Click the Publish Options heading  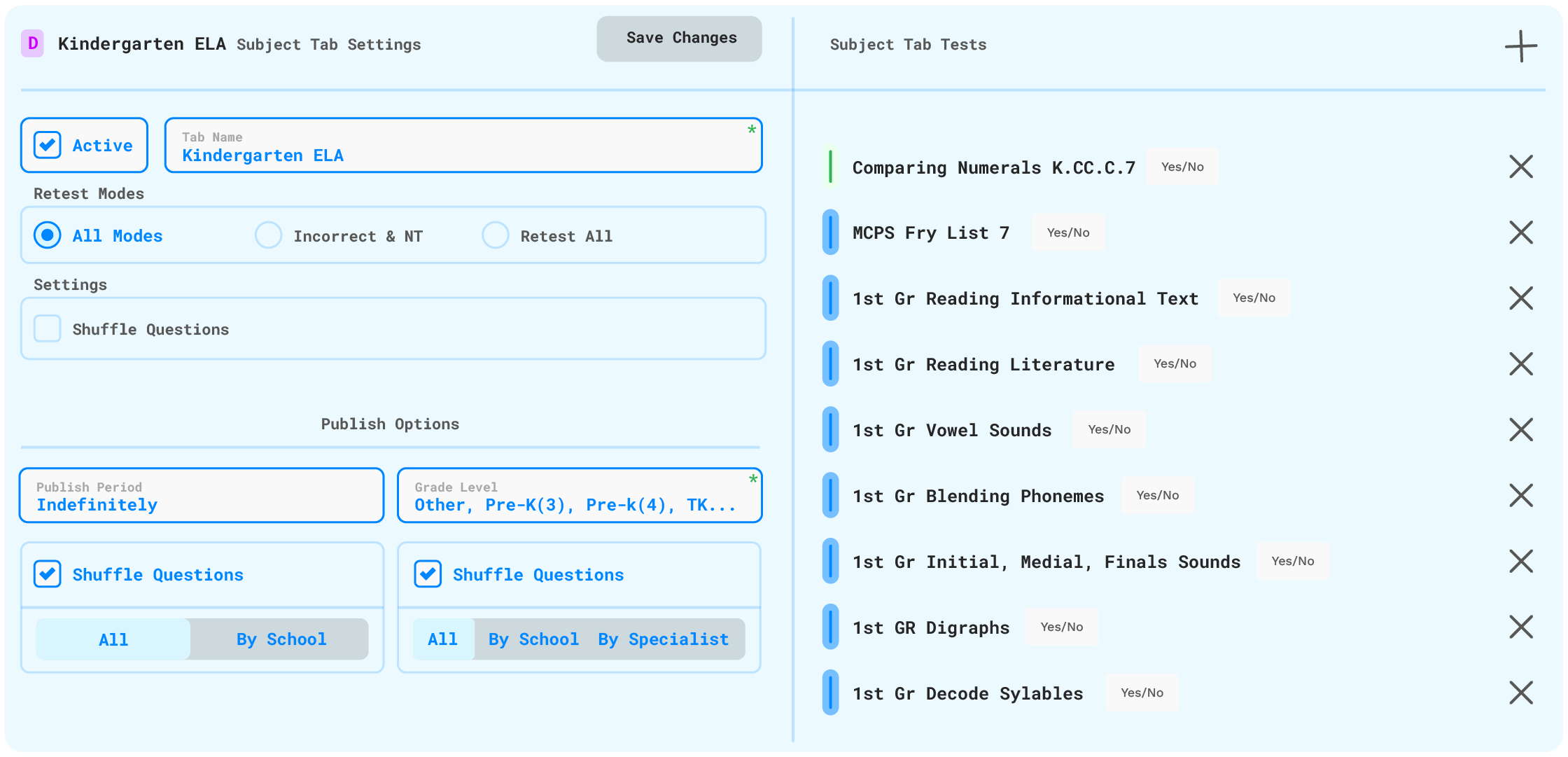[x=390, y=424]
